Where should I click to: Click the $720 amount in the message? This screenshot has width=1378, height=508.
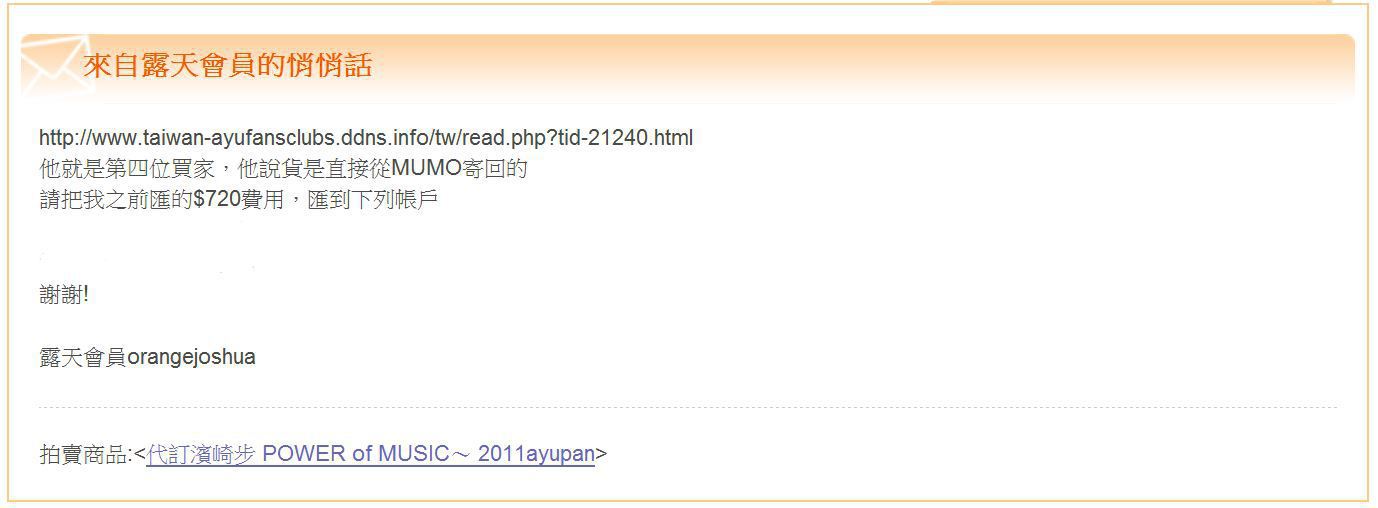[x=217, y=200]
